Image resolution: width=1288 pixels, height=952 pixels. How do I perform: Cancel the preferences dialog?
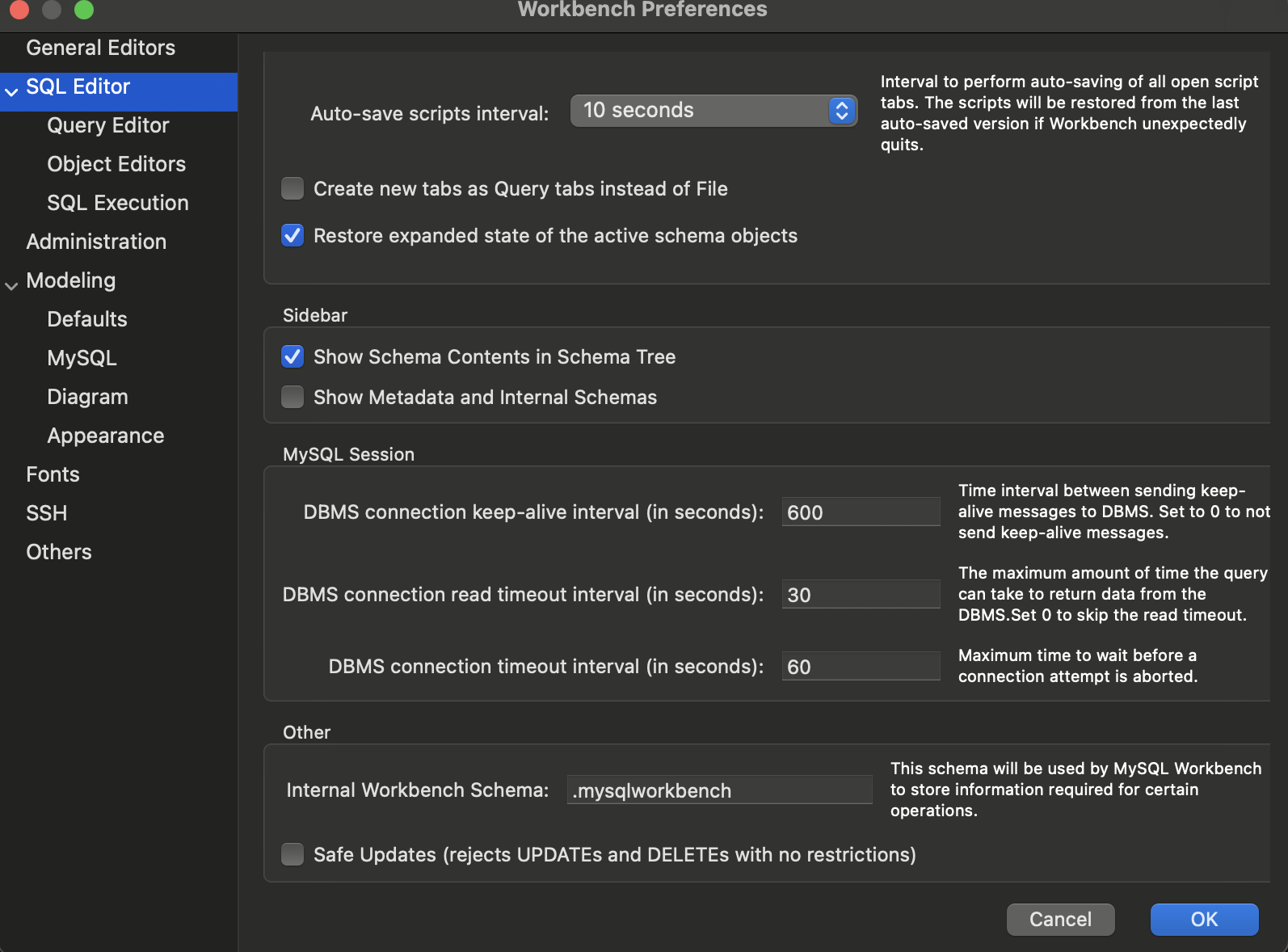click(1060, 920)
